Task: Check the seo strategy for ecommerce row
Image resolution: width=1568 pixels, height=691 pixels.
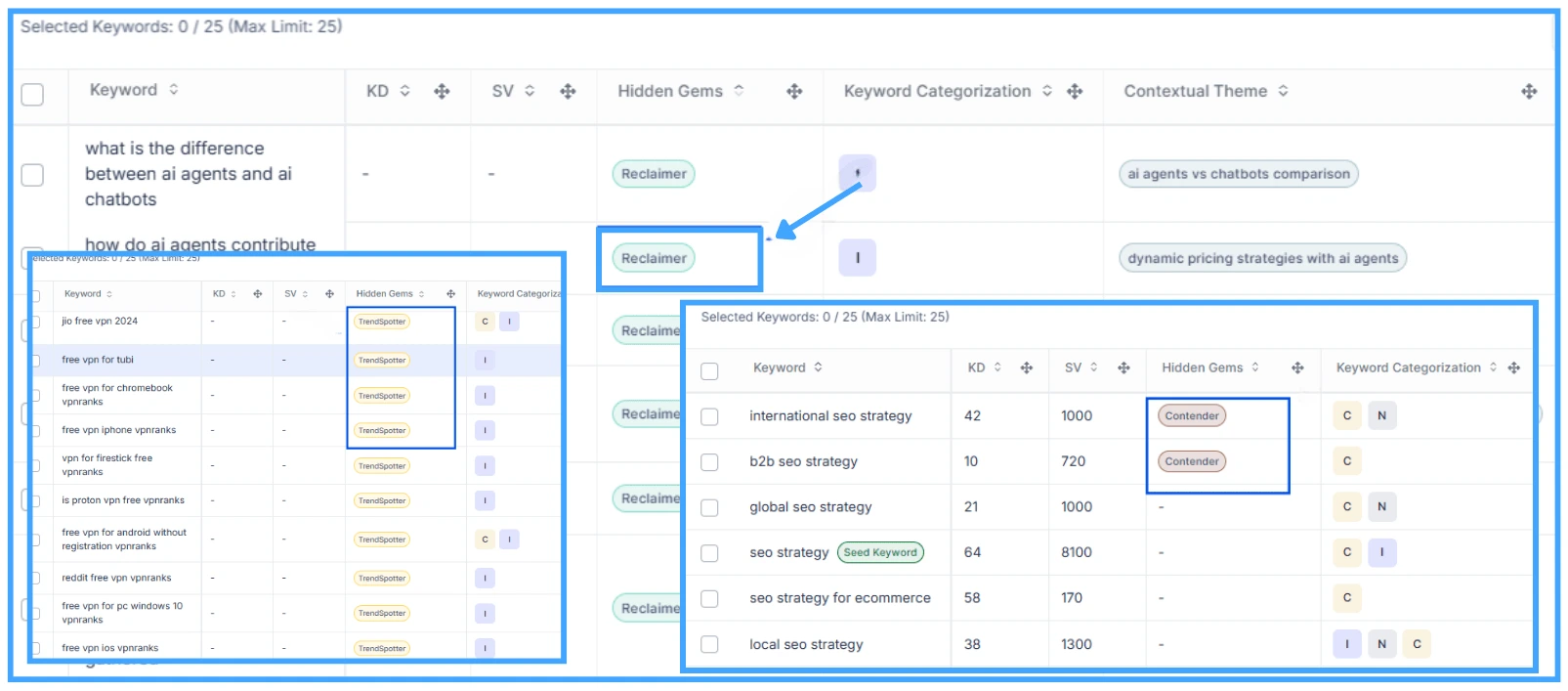Action: (x=710, y=598)
